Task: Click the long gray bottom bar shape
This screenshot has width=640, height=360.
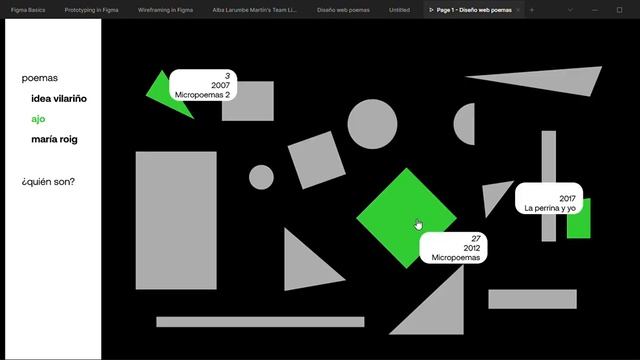Action: coord(260,322)
